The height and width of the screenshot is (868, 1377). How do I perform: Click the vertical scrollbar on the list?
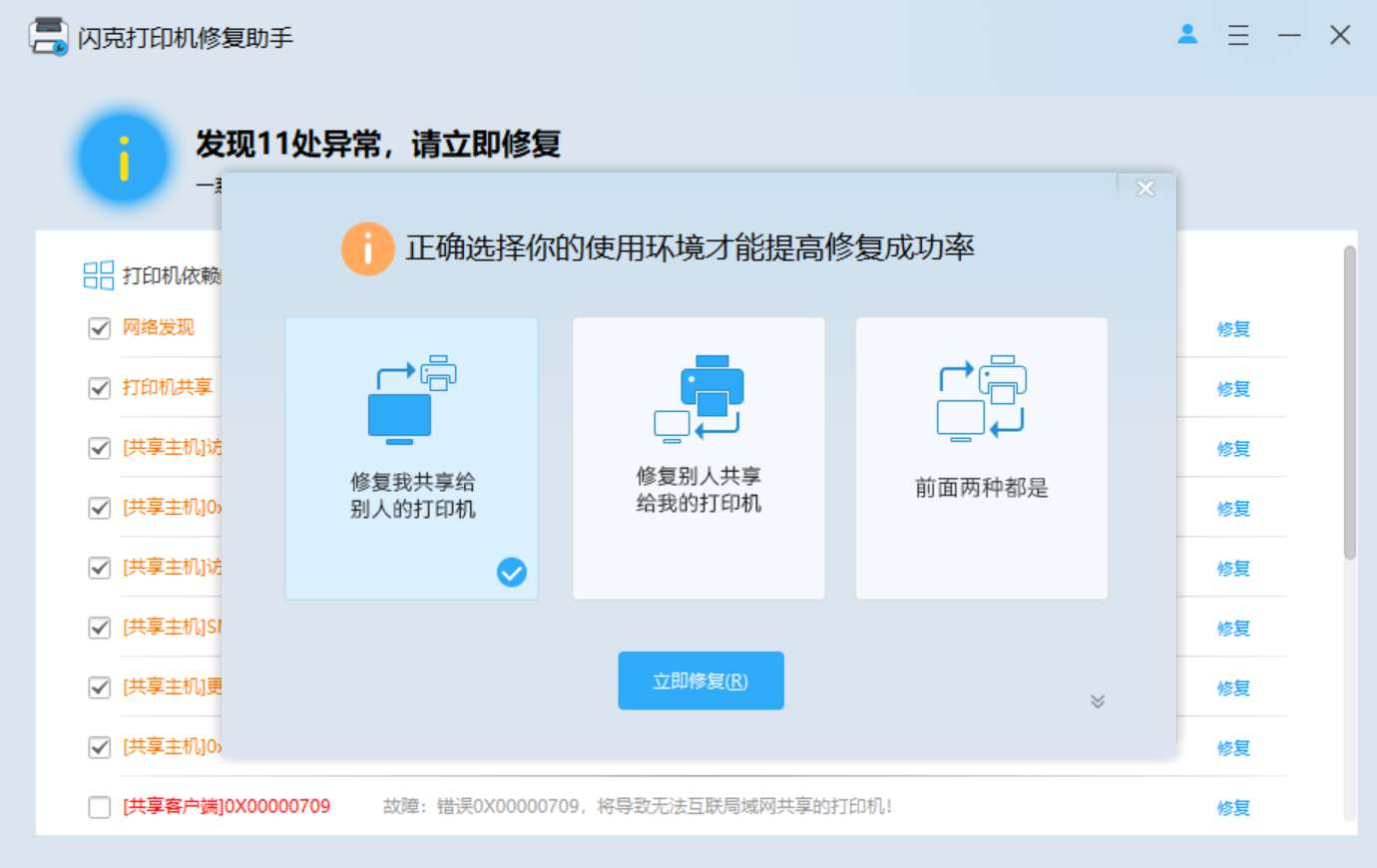(x=1349, y=403)
